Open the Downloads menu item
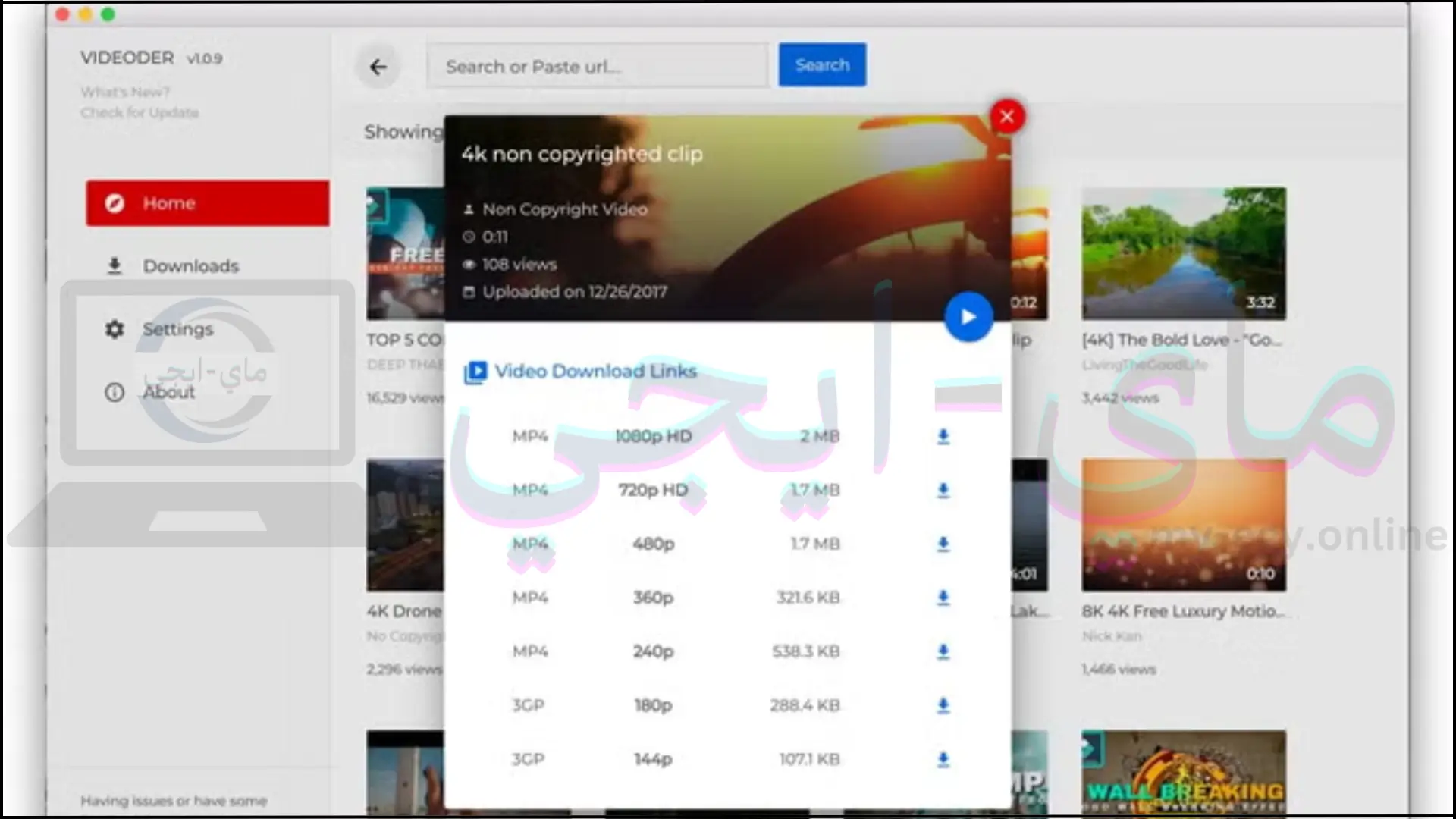The height and width of the screenshot is (819, 1456). tap(208, 266)
